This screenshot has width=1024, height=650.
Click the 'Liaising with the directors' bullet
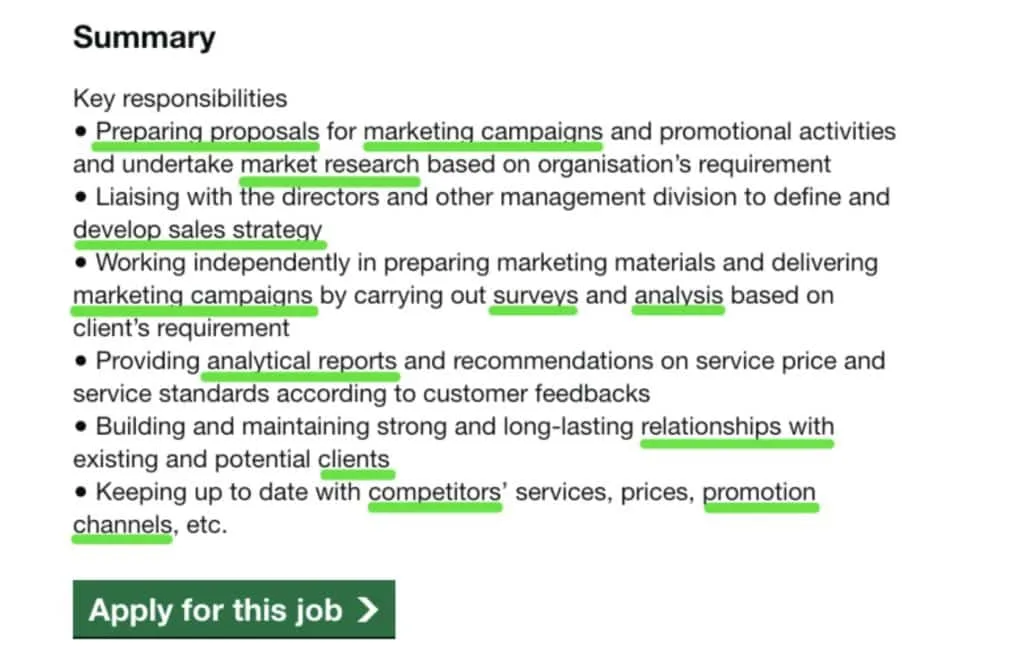tap(482, 214)
